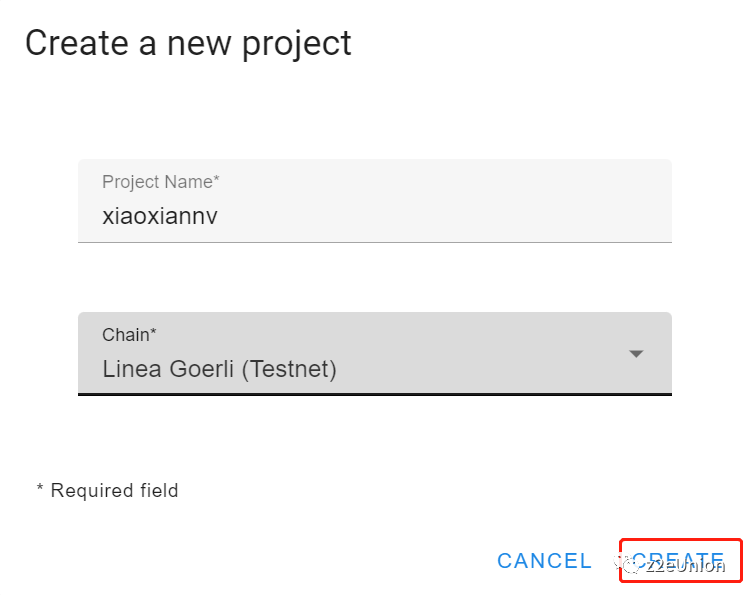
Task: Click the xiaoxiannv text in Project Name
Action: pos(160,215)
